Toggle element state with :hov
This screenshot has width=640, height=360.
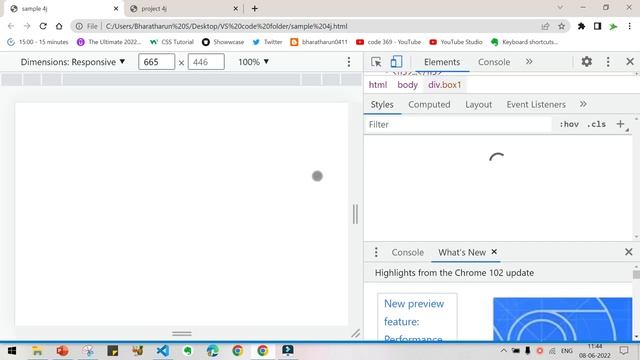point(569,124)
